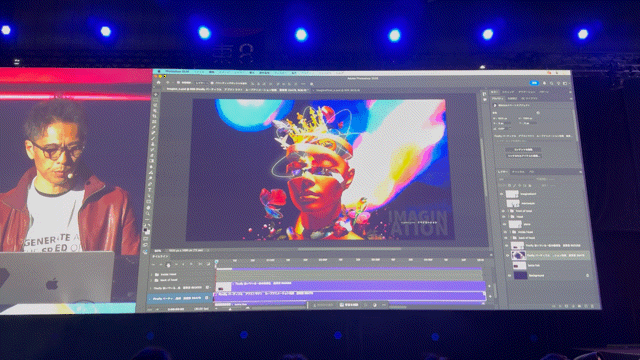Expand the 'back of head' track in Timeline
640x360 pixels.
tap(152, 280)
